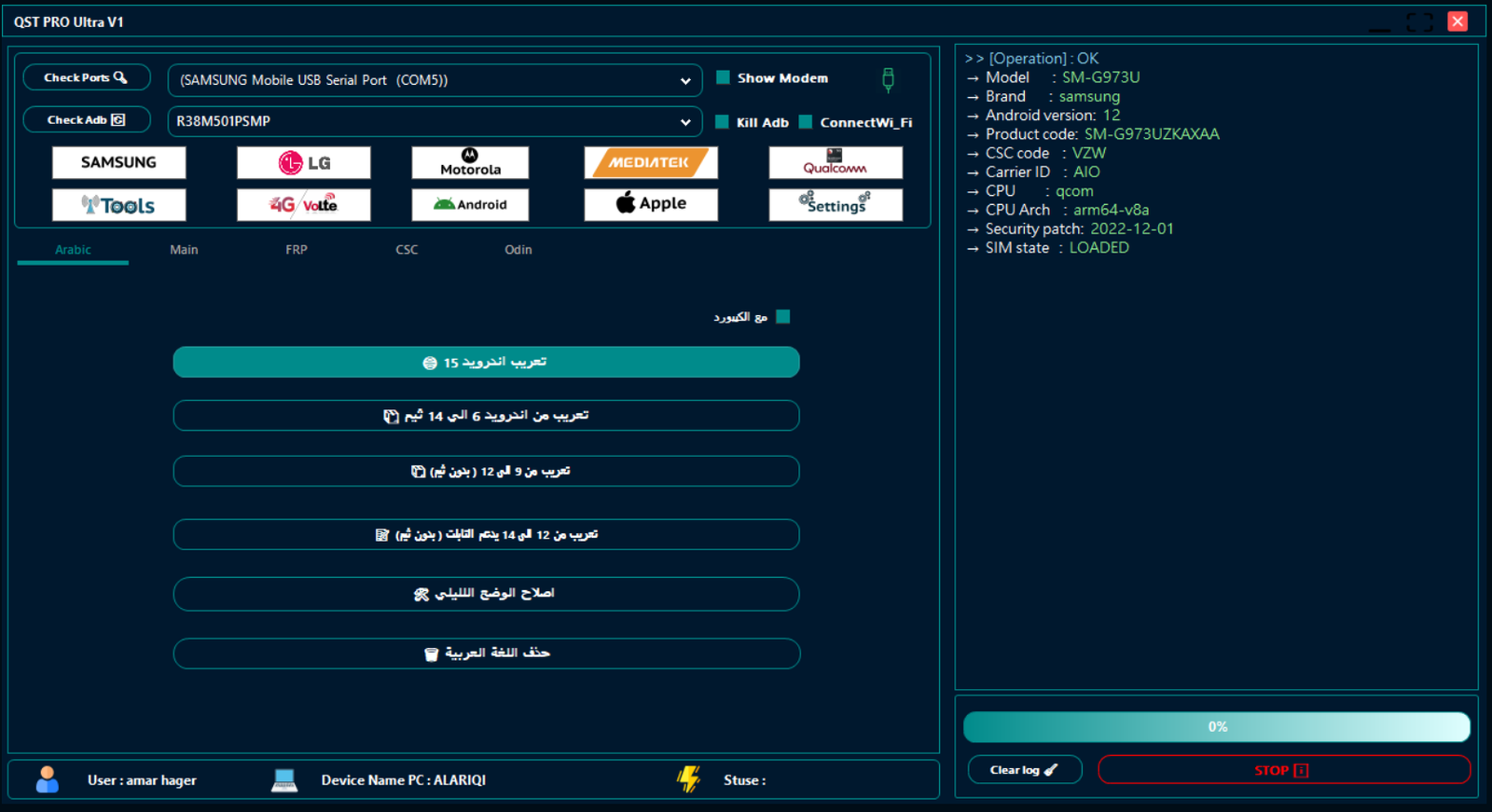Open the Motorola brand module
Image resolution: width=1492 pixels, height=812 pixels.
pyautogui.click(x=470, y=162)
